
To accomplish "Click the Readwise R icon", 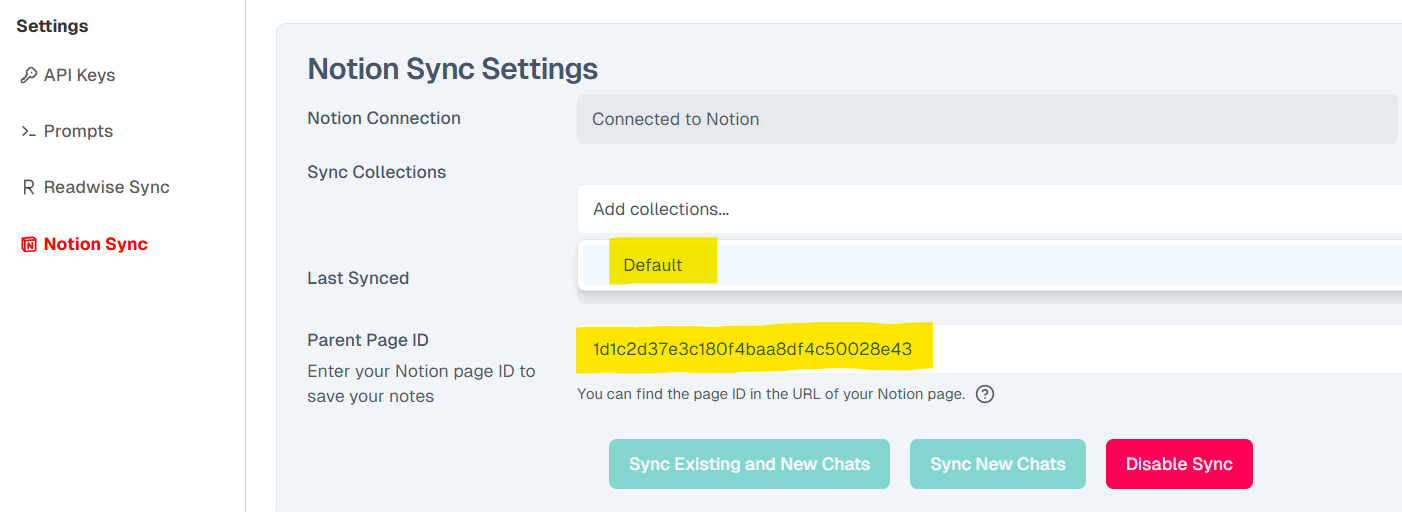I will (28, 187).
